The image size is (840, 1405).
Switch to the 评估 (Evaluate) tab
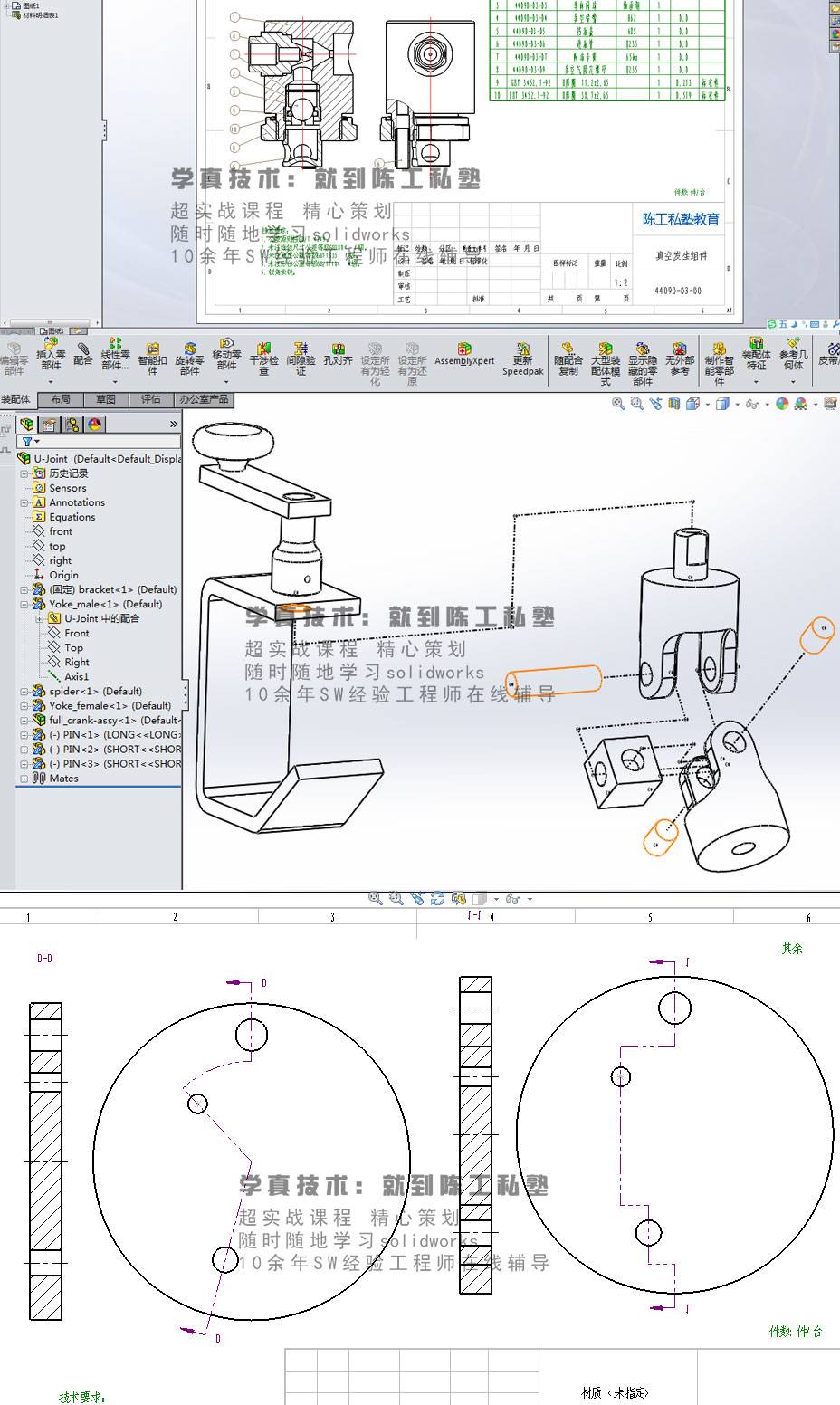tap(150, 399)
